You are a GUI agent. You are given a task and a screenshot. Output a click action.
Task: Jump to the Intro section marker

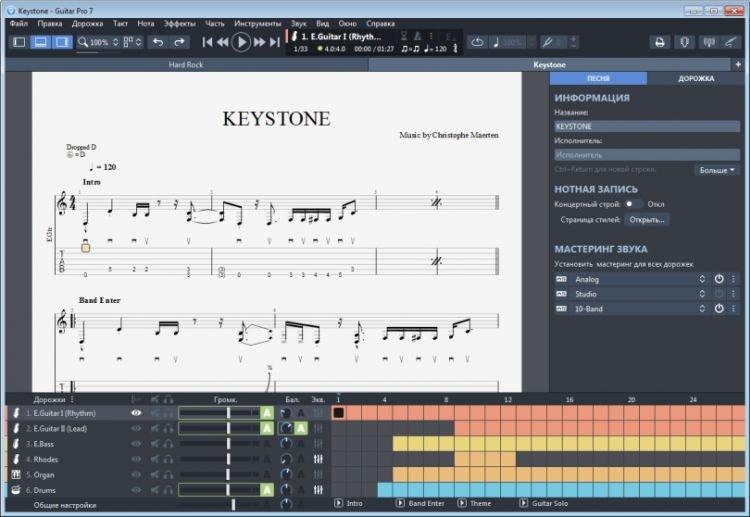click(x=349, y=503)
